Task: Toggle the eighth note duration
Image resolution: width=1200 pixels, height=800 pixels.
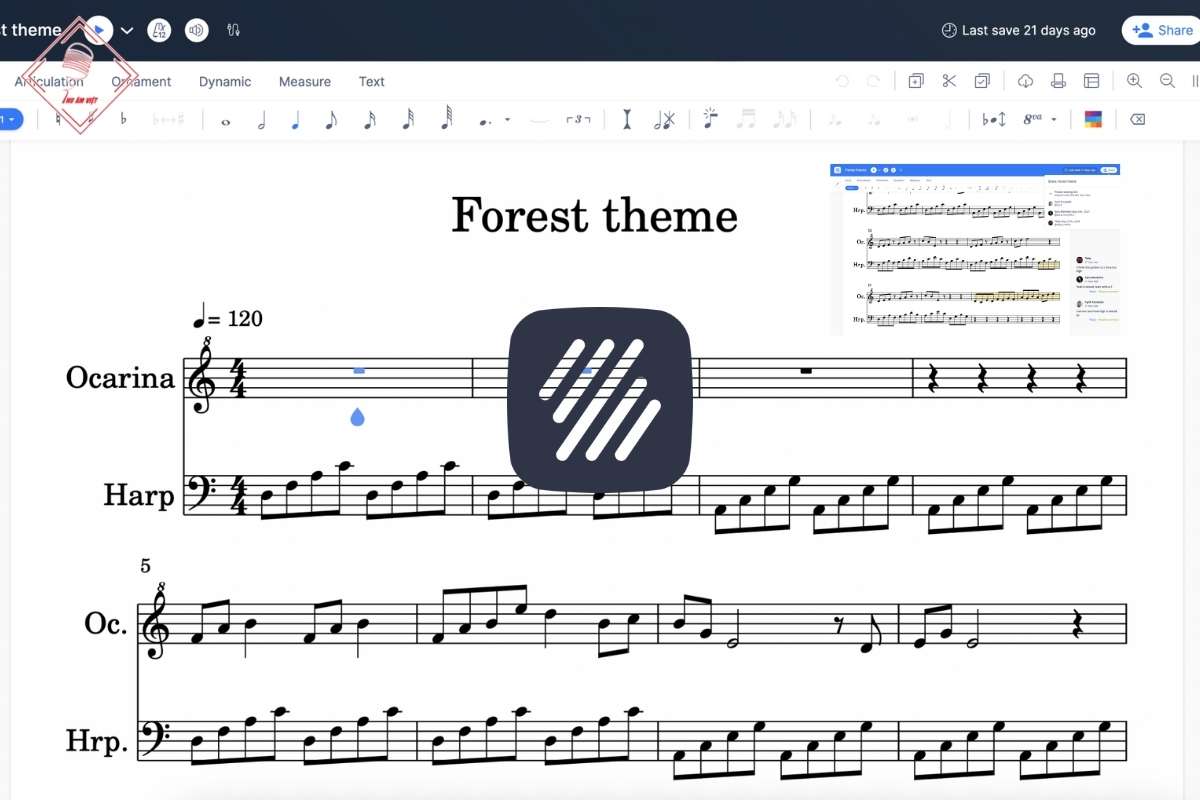Action: [x=332, y=120]
